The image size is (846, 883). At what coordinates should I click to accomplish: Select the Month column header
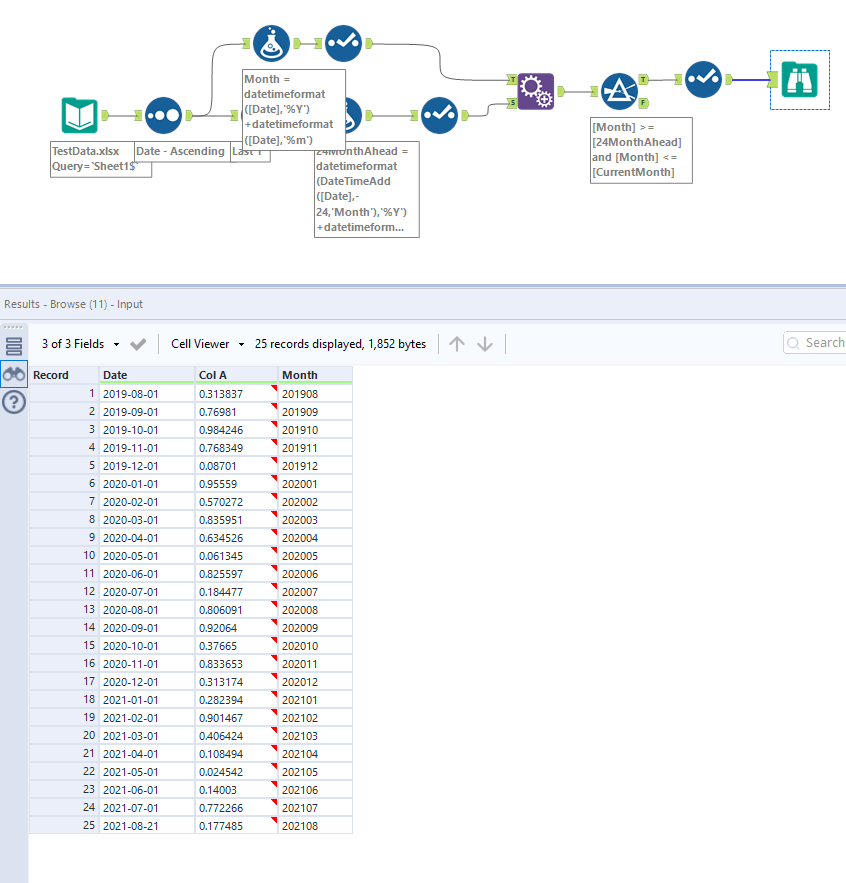(315, 375)
